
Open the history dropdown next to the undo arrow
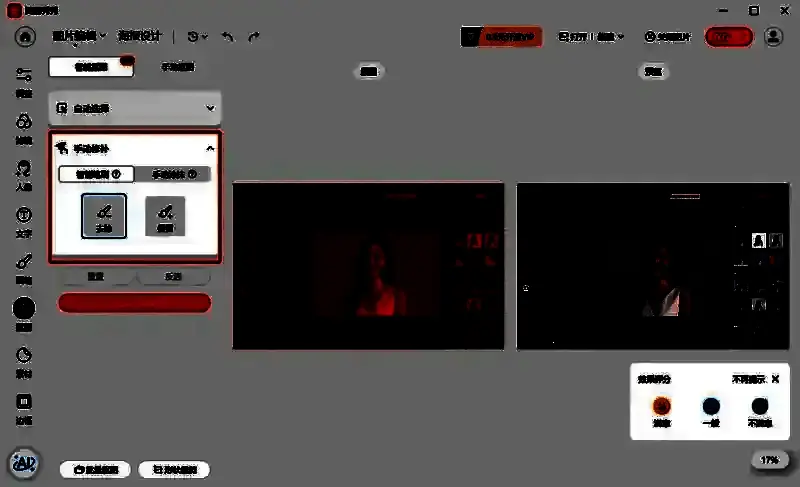[197, 37]
